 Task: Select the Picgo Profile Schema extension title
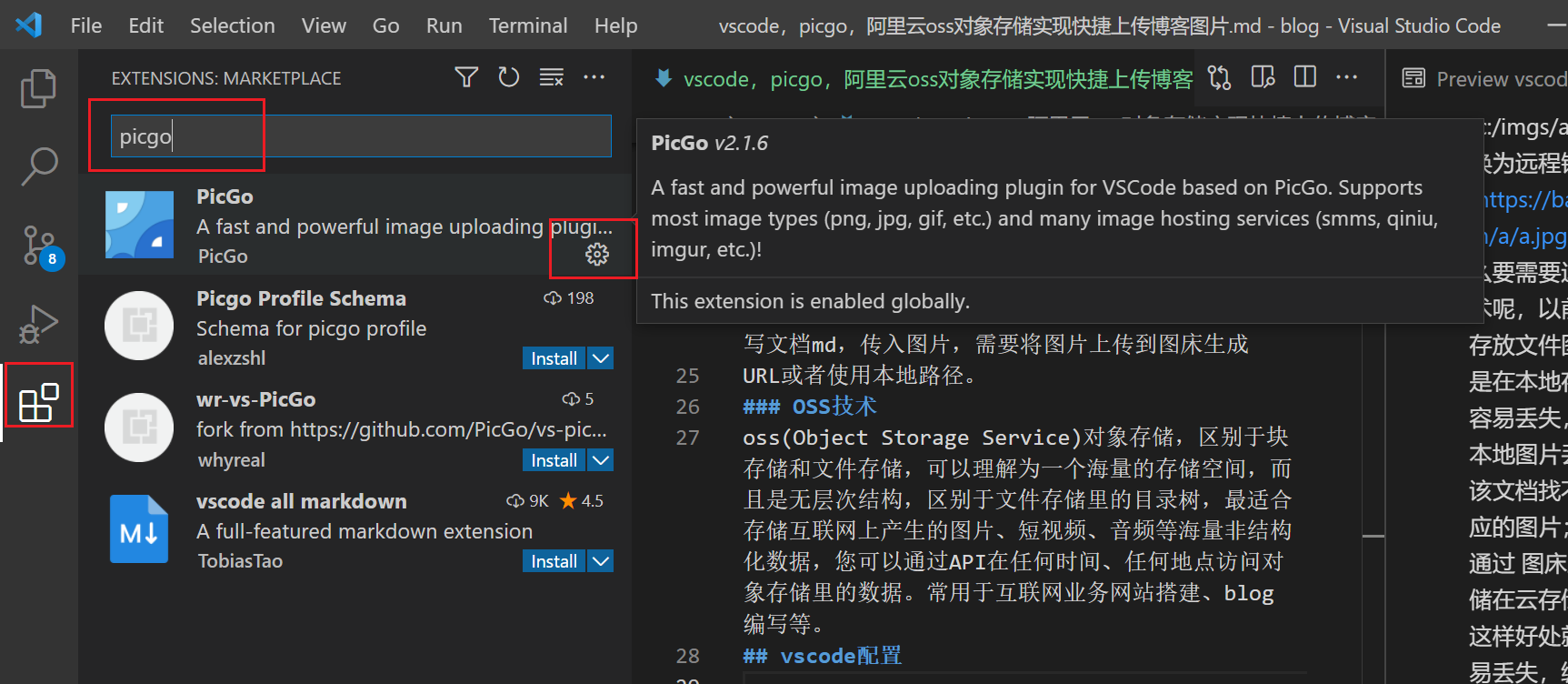point(301,298)
